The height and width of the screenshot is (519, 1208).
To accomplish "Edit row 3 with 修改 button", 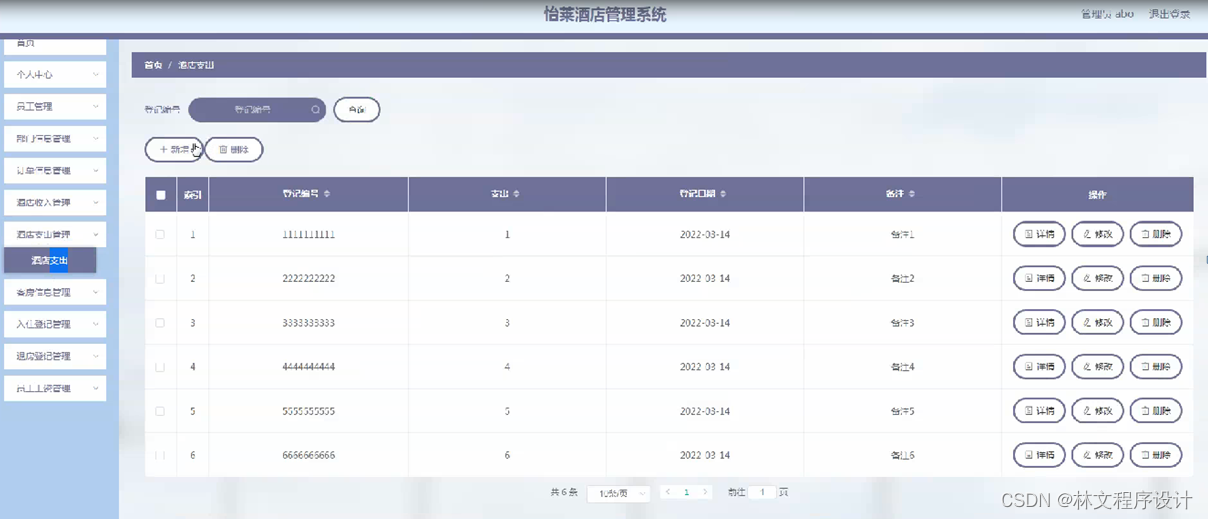I will [x=1097, y=322].
